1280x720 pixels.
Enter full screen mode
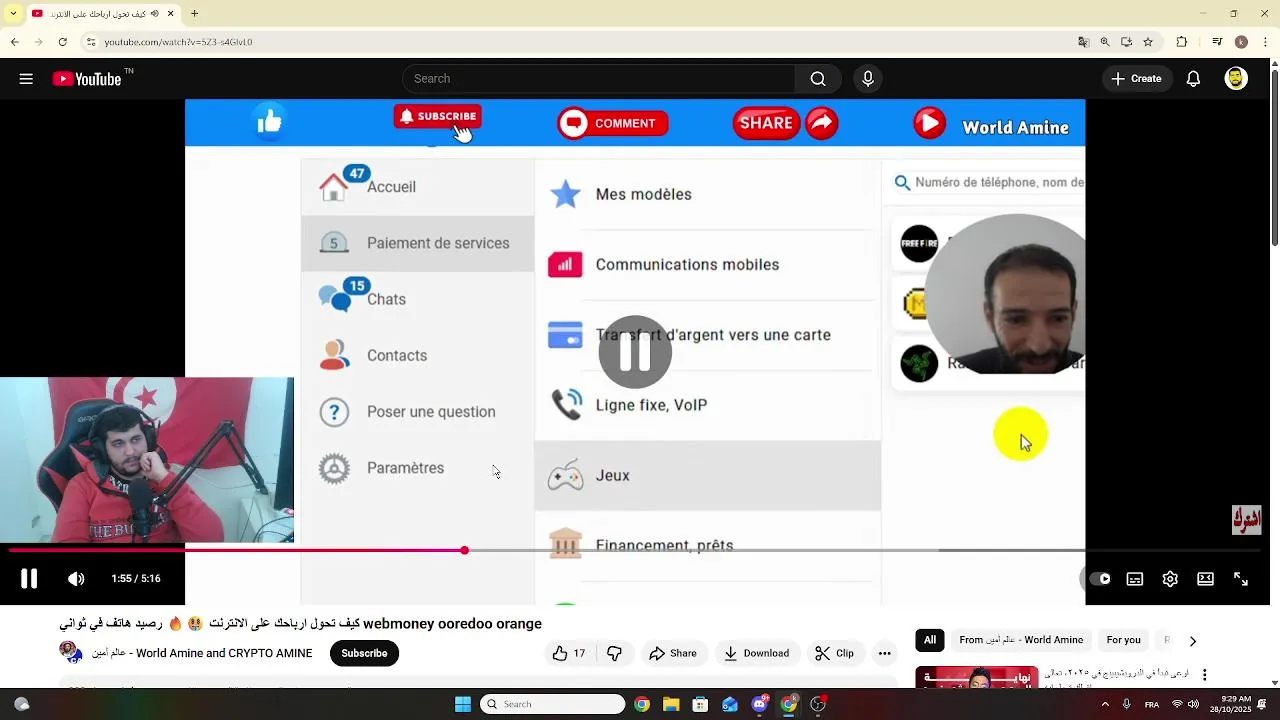point(1241,579)
